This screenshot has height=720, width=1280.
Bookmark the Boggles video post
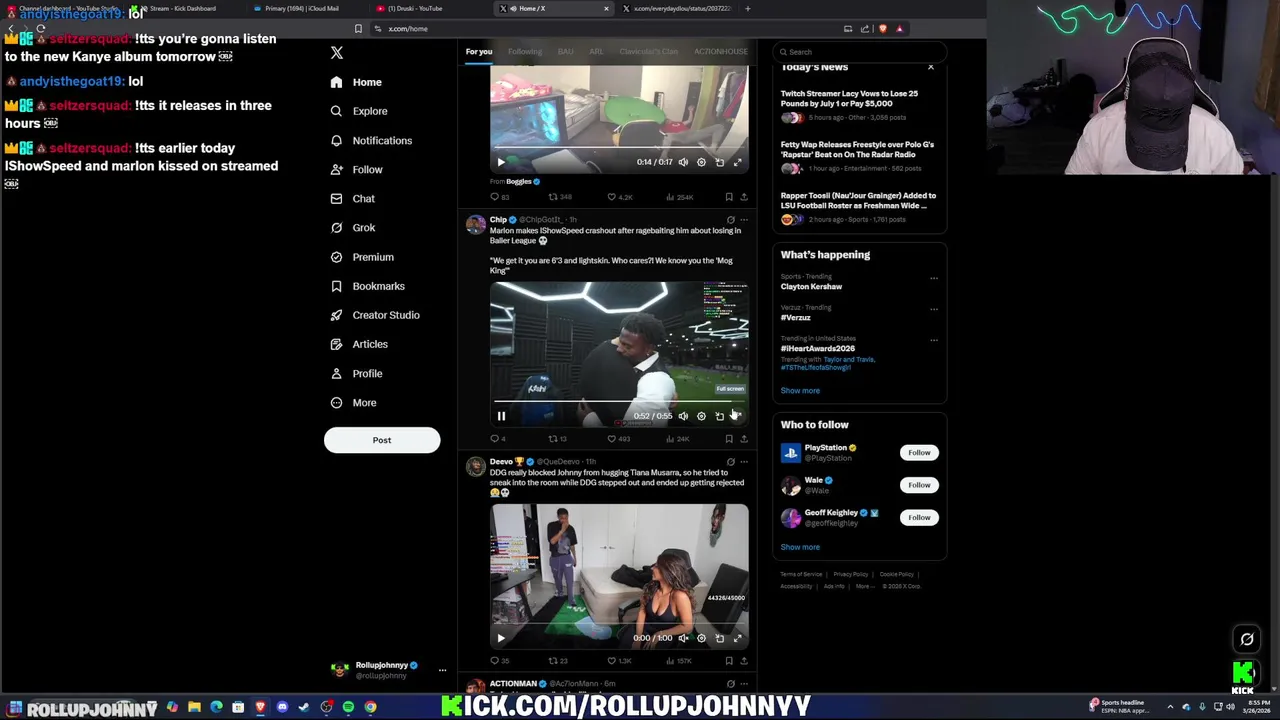coord(729,197)
